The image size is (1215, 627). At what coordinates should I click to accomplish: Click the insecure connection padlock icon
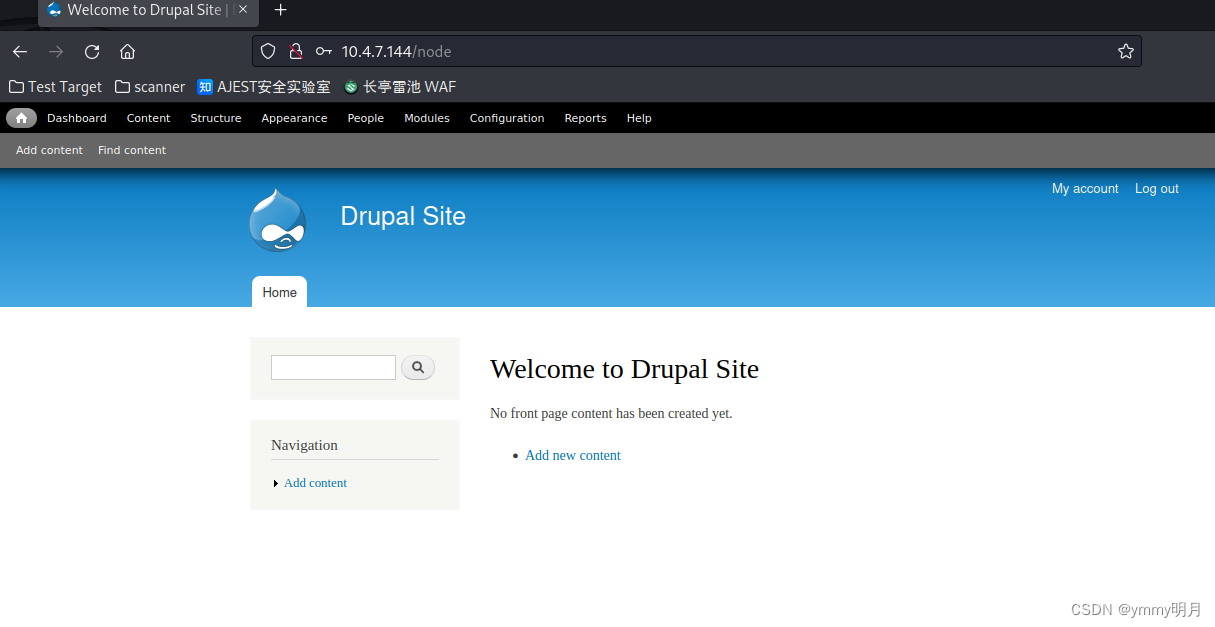click(x=295, y=51)
